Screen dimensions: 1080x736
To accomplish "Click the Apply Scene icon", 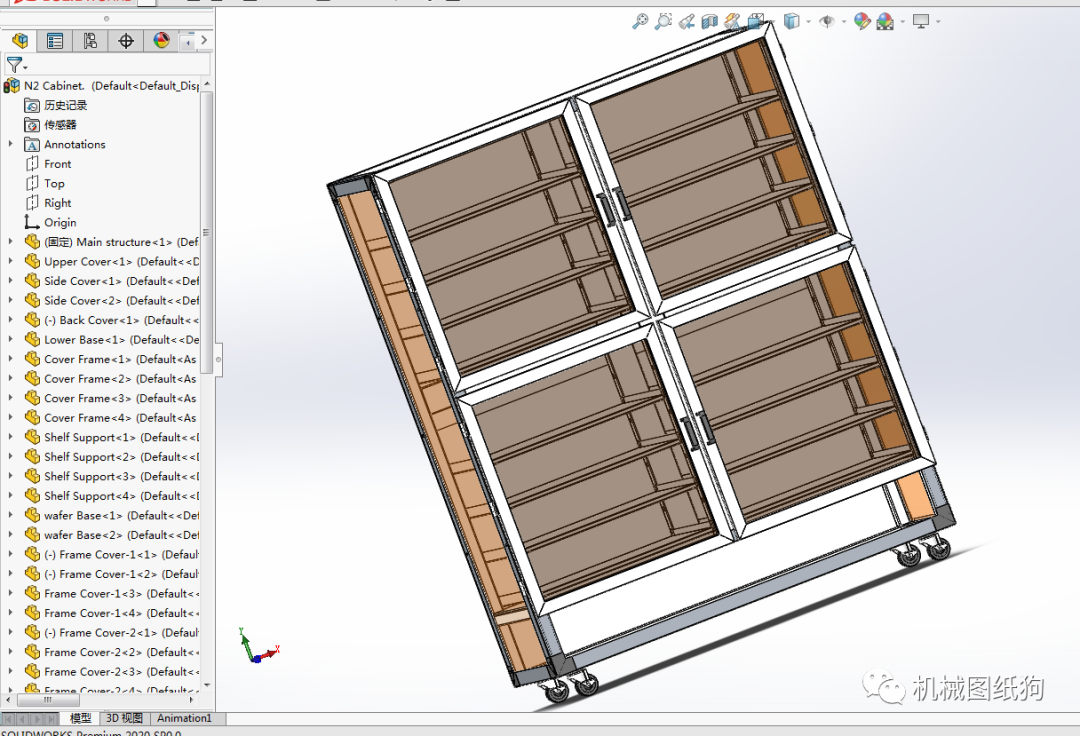I will point(885,22).
